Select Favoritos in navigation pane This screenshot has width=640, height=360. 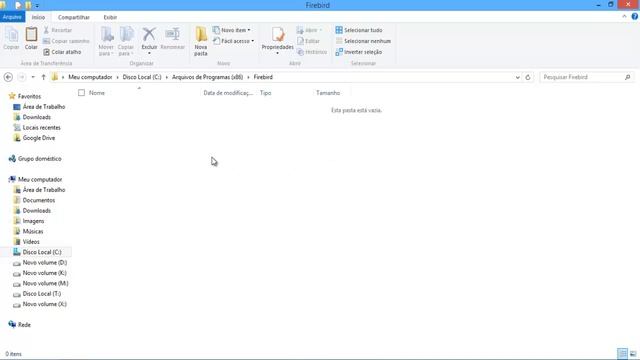[29, 96]
